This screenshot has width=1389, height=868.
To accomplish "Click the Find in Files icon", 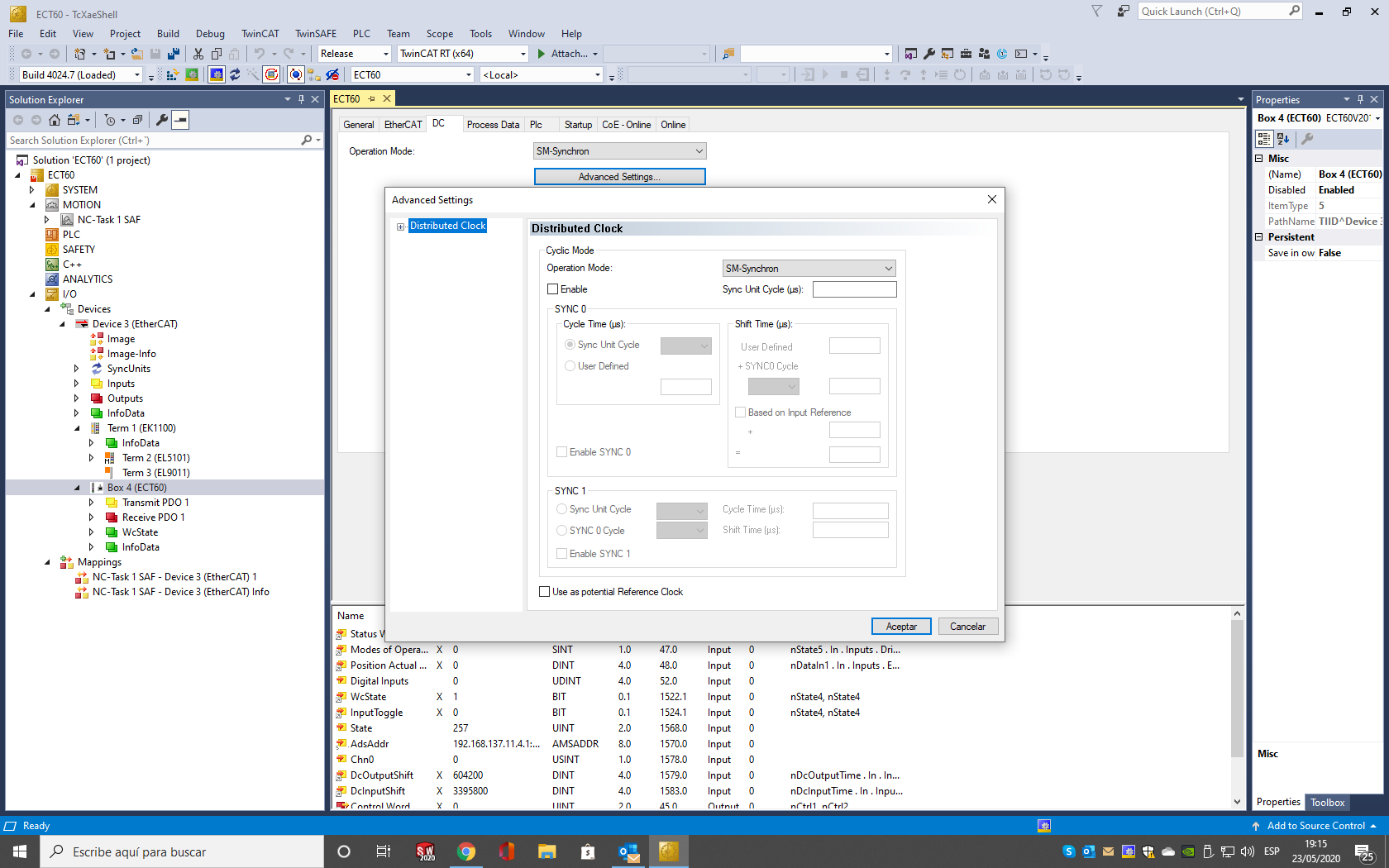I will (x=728, y=54).
